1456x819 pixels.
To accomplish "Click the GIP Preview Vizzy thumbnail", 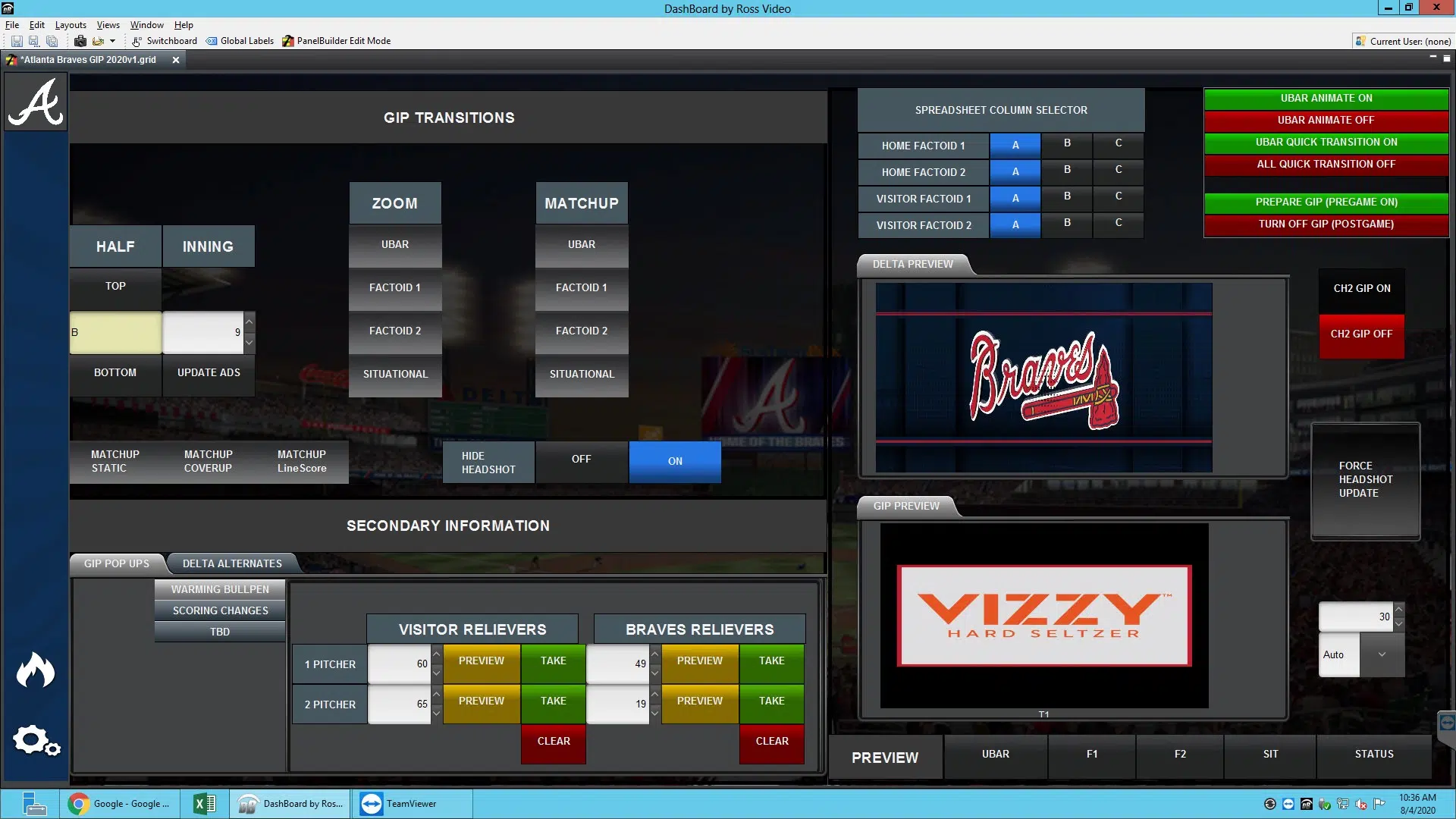I will pyautogui.click(x=1043, y=616).
